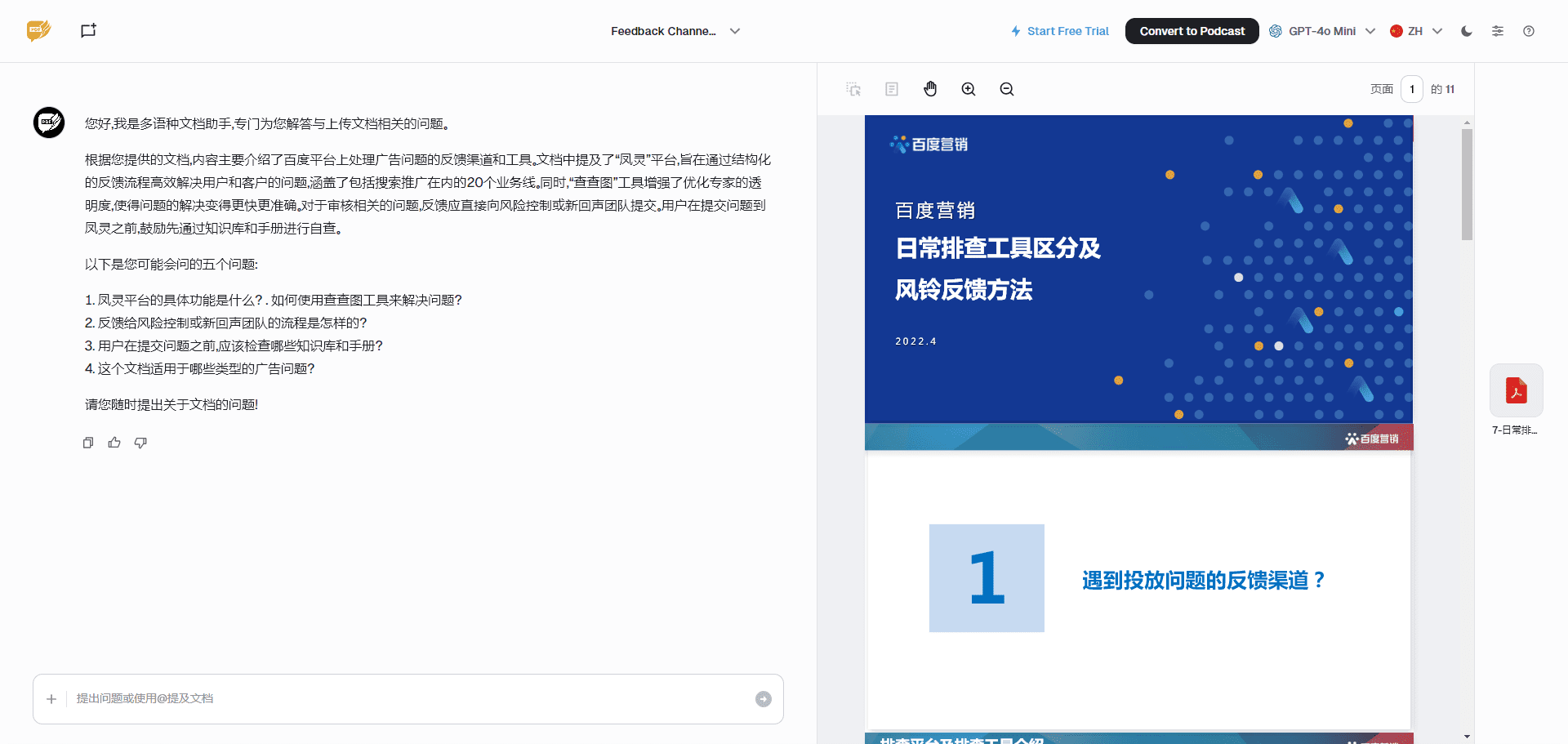This screenshot has width=1568, height=744.
Task: Open the GPT-4o Mini model dropdown
Action: pos(1322,31)
